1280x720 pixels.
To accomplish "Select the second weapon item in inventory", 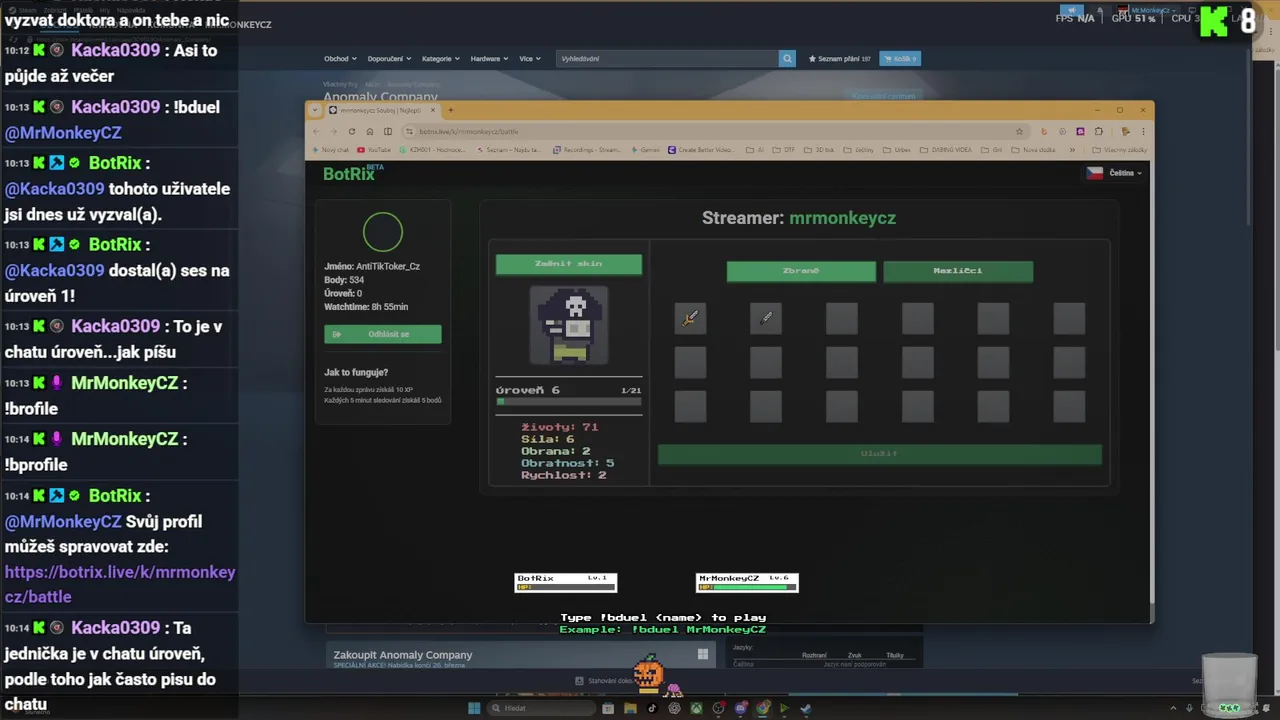I will (x=766, y=318).
